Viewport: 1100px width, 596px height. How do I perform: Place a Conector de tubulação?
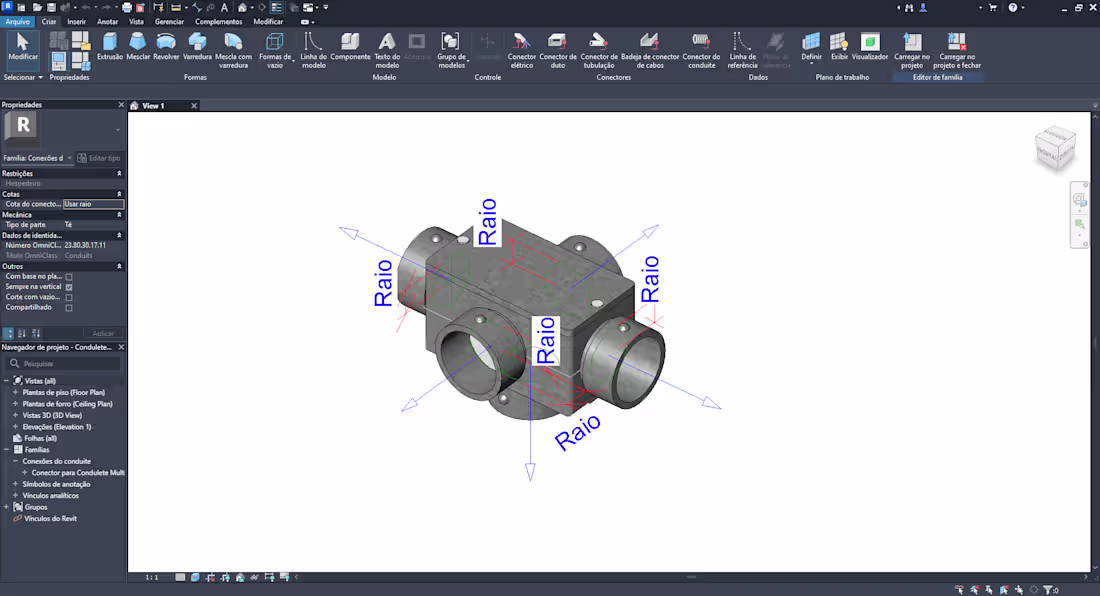point(599,48)
